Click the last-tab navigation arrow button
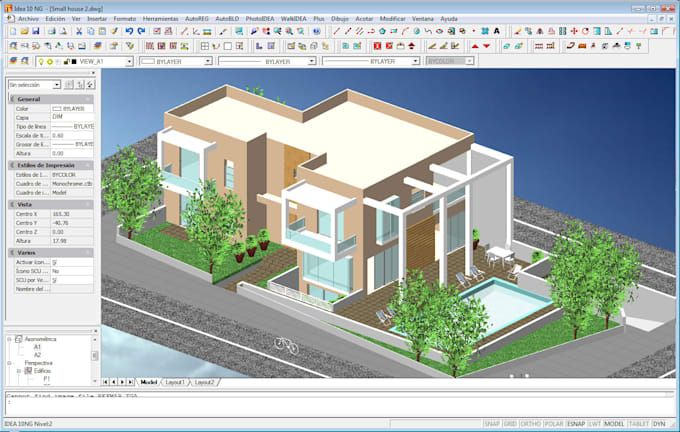Image resolution: width=680 pixels, height=432 pixels. (131, 382)
